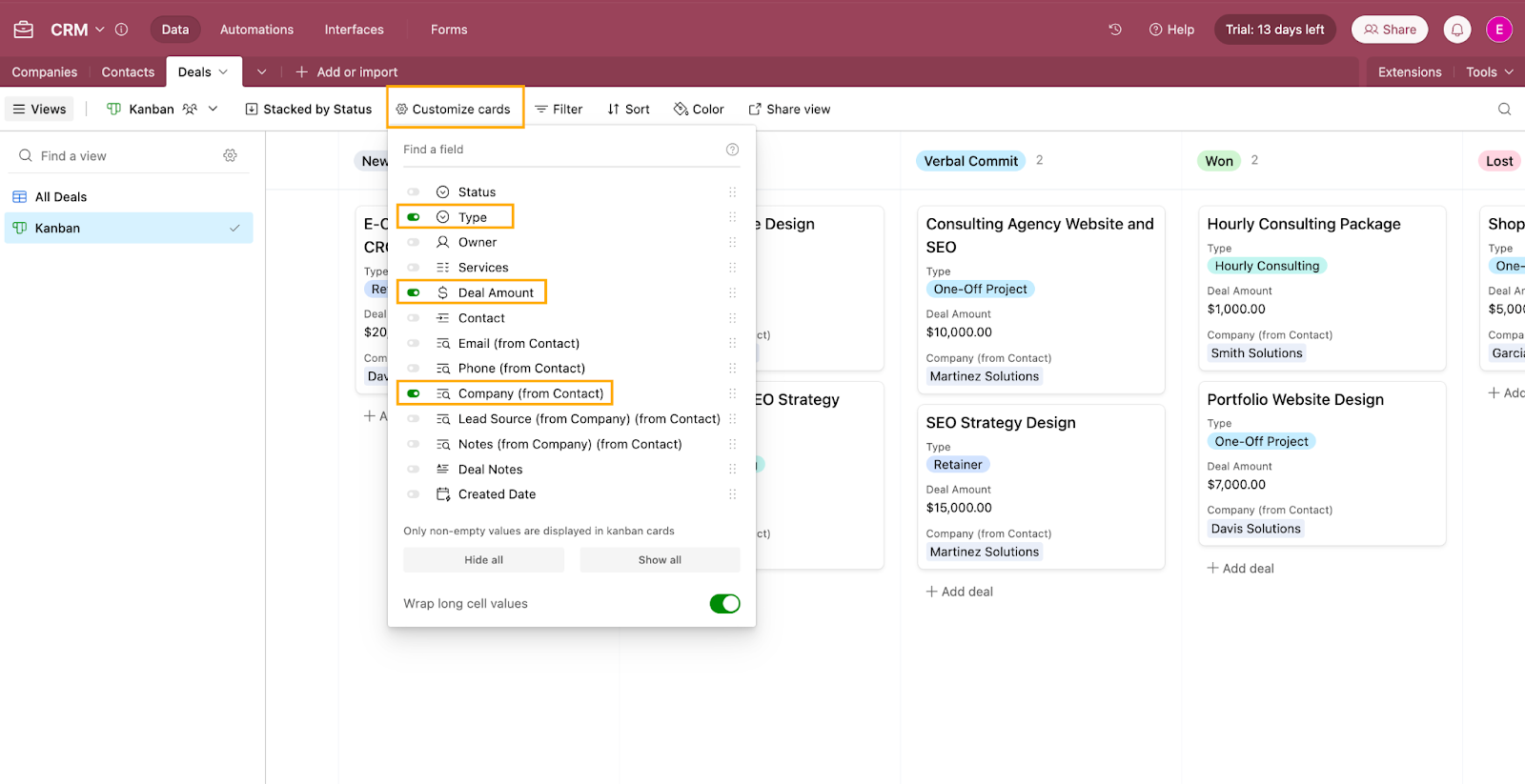Click the drag handle for Deal Amount field
Viewport: 1525px width, 784px height.
(x=732, y=293)
